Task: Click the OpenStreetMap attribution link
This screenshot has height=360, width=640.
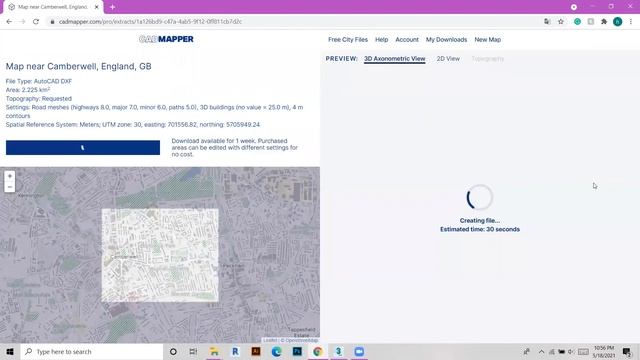Action: 302,340
